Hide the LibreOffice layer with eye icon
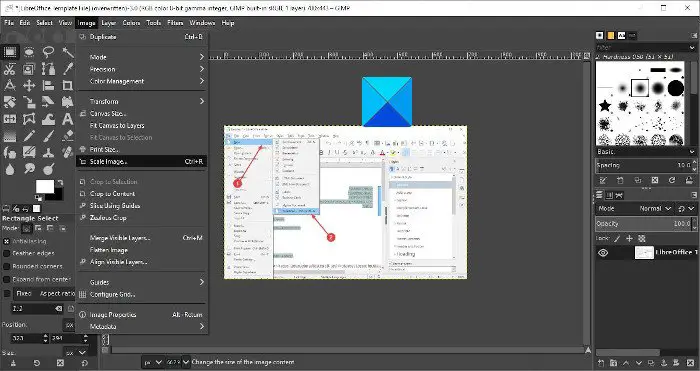The width and height of the screenshot is (700, 371). tap(603, 253)
